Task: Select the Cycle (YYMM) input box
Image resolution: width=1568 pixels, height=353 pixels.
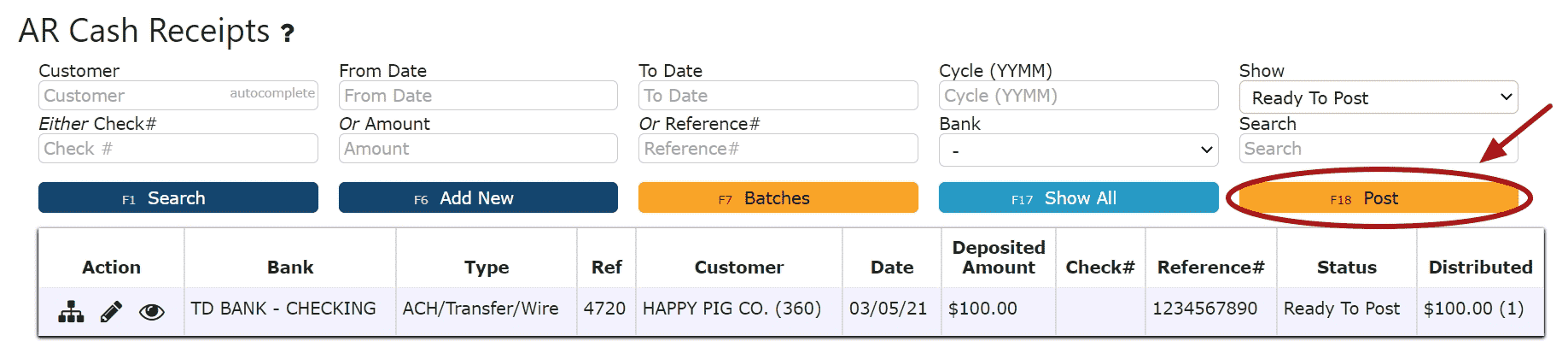Action: [x=1078, y=95]
